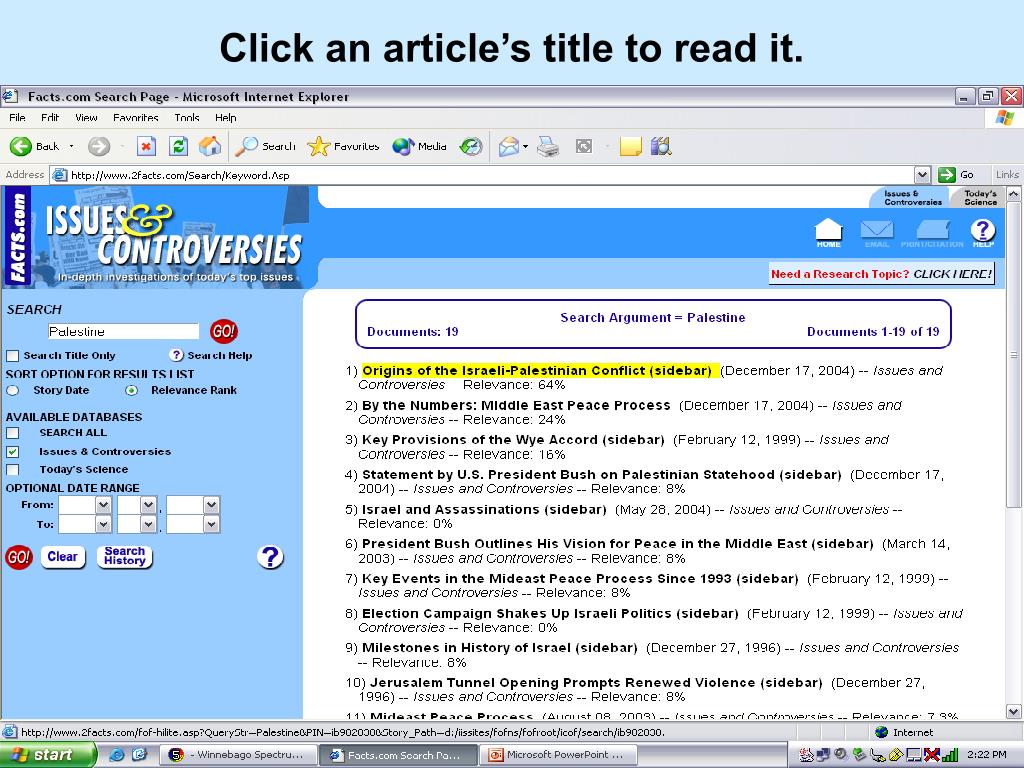1024x768 pixels.
Task: Click the address bar URL field
Action: [x=483, y=174]
